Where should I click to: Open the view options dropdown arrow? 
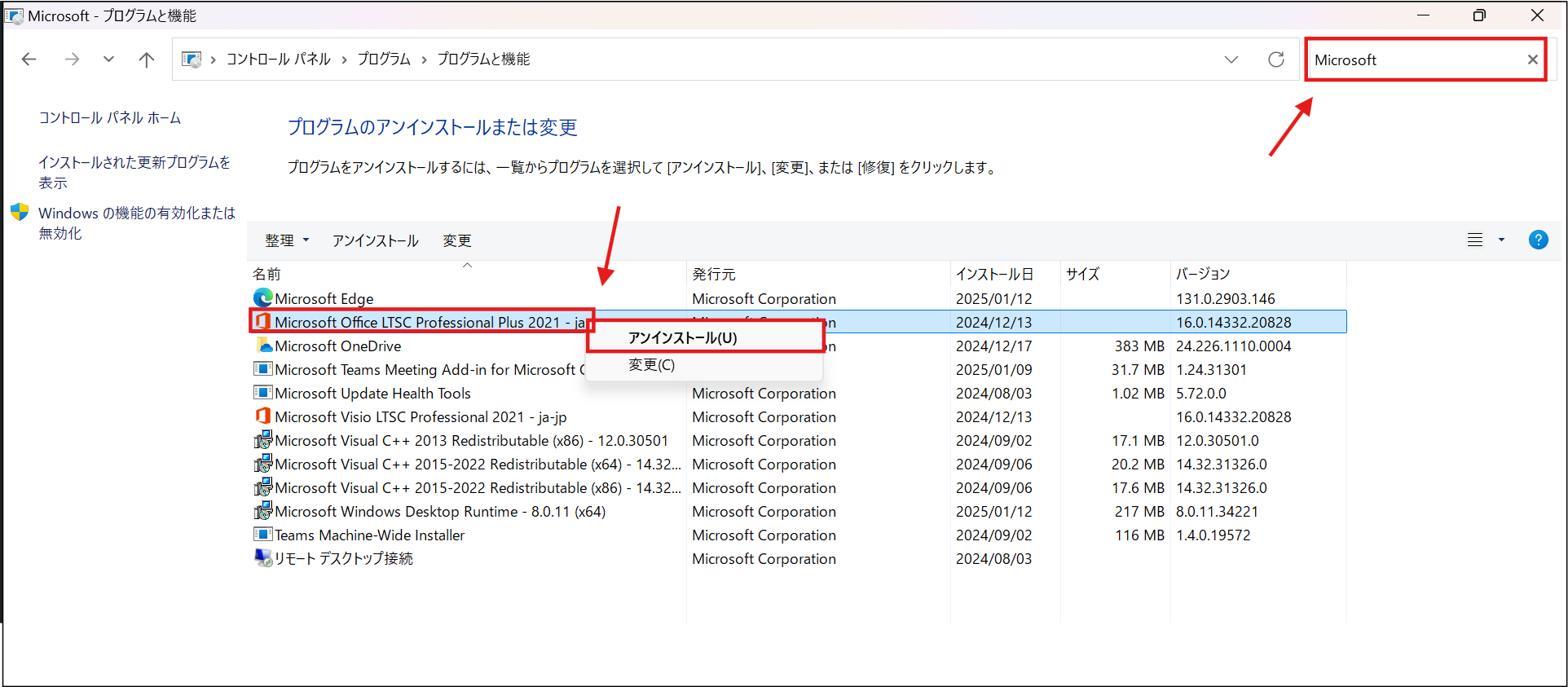click(1501, 240)
